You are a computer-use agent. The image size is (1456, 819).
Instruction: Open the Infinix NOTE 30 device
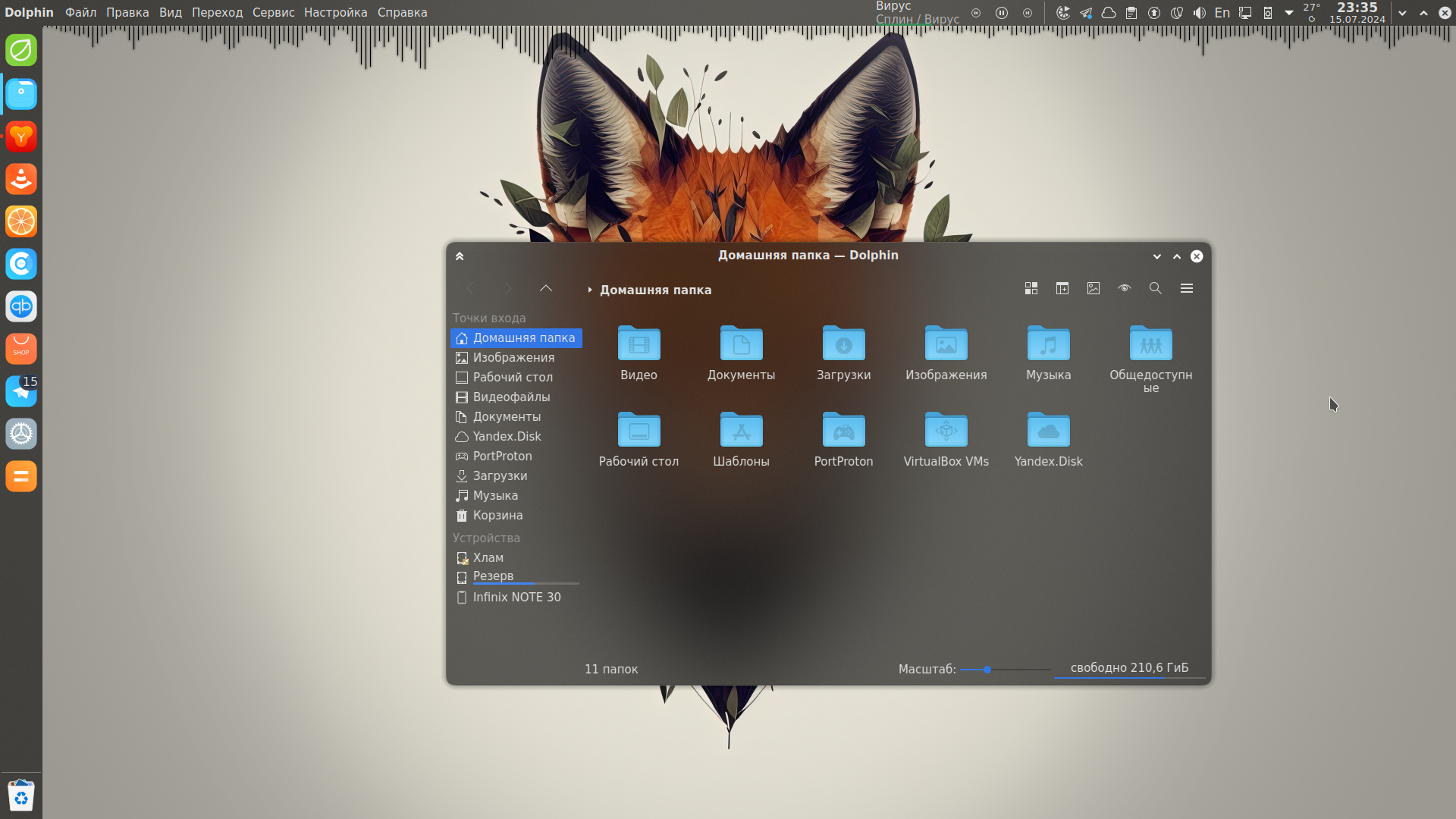pyautogui.click(x=516, y=598)
